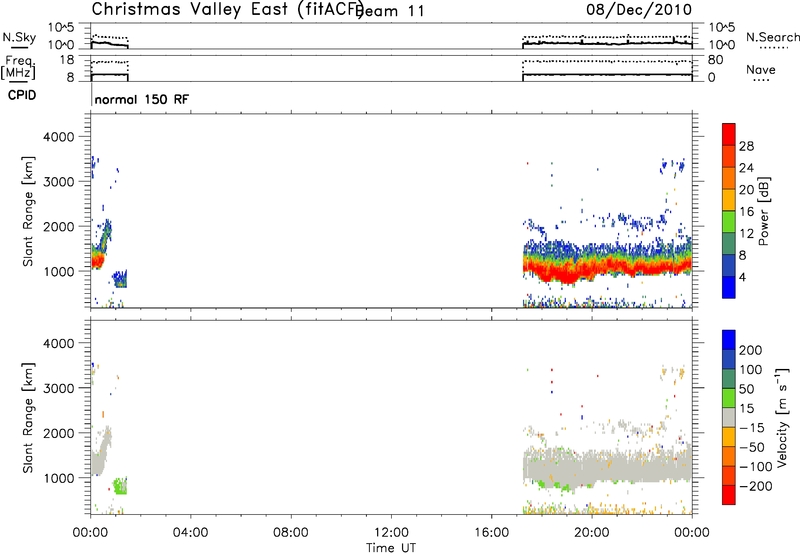Click the '12:00' time tick label
Image resolution: width=800 pixels, height=554 pixels.
point(391,533)
